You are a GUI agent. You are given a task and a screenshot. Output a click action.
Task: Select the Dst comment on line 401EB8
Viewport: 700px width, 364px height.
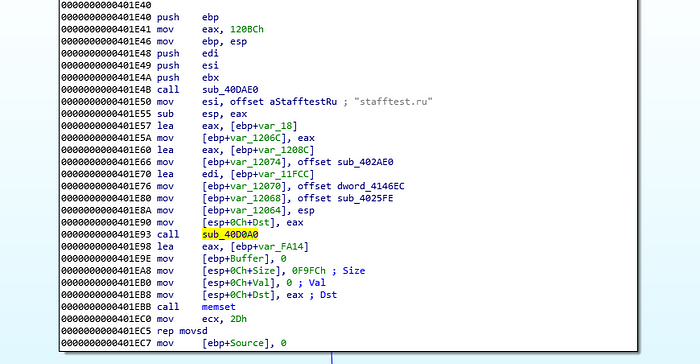(329, 295)
